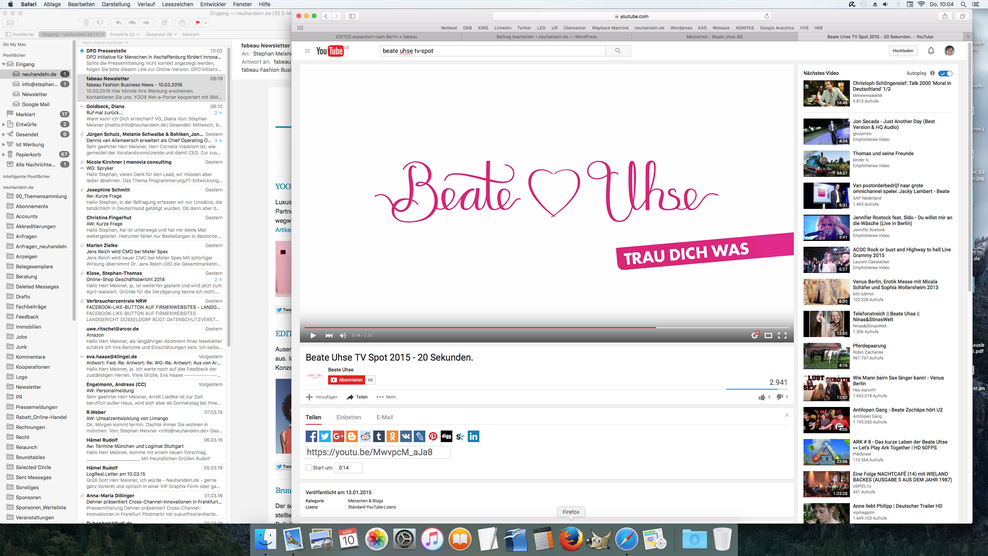Image resolution: width=988 pixels, height=556 pixels.
Task: Toggle the Autoplay switch
Action: [x=945, y=73]
